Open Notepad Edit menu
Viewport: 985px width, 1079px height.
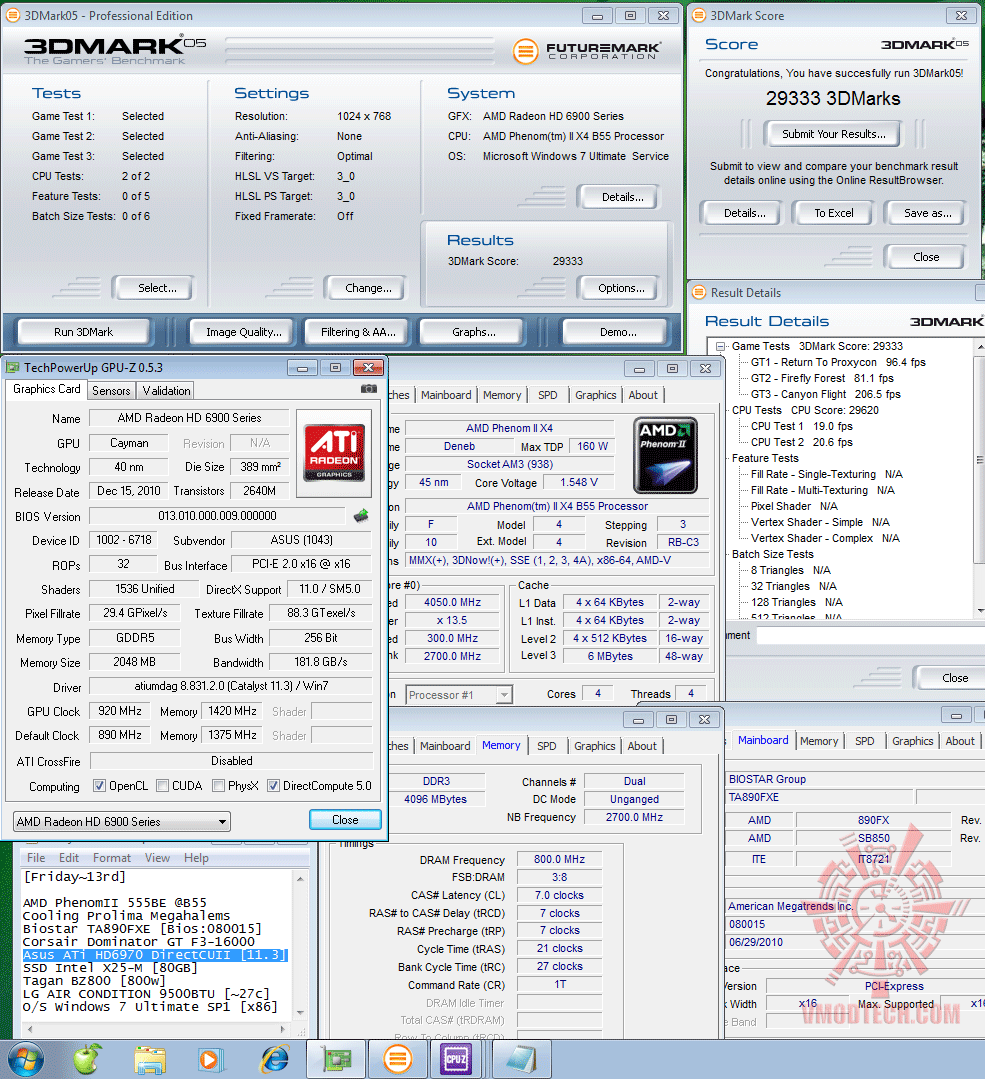(69, 858)
